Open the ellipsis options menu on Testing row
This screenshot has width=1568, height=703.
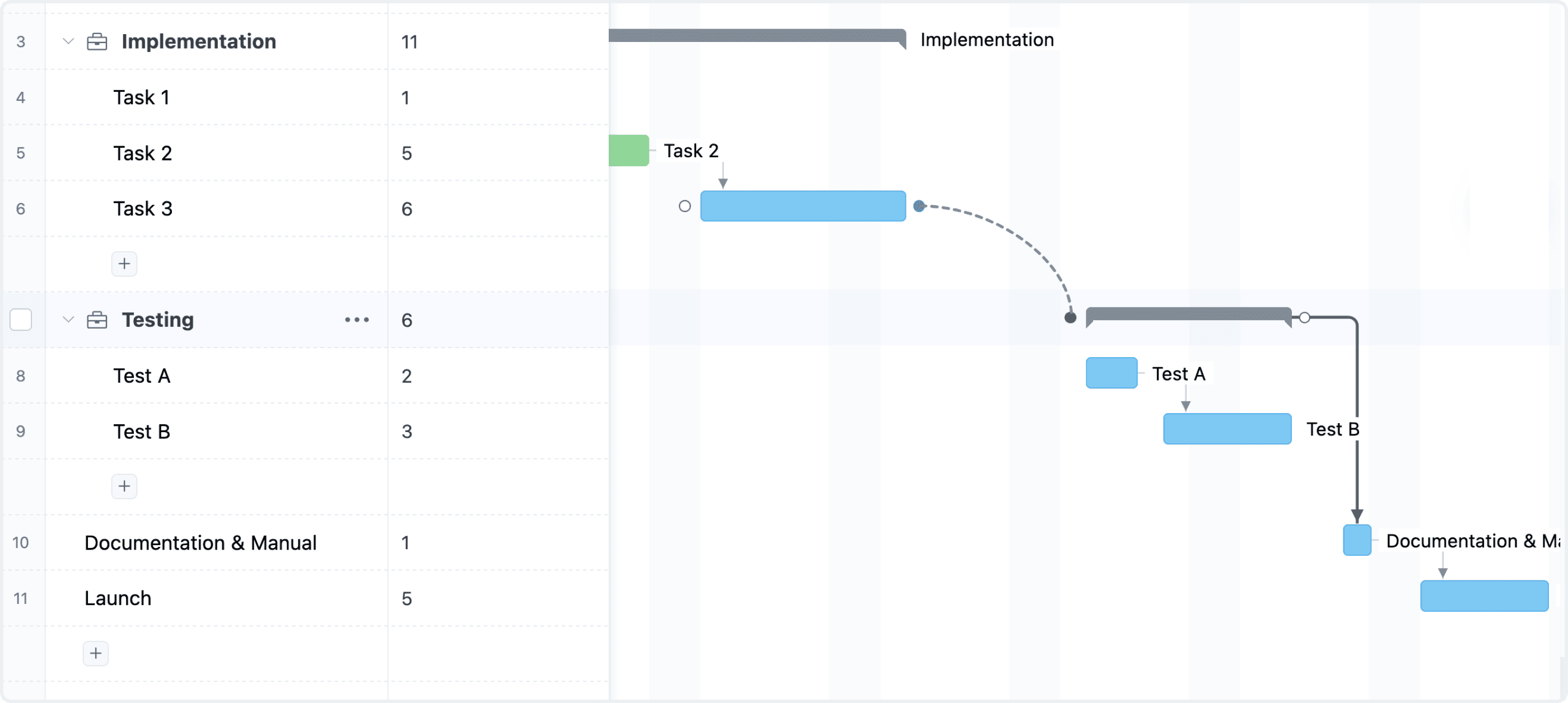coord(357,319)
